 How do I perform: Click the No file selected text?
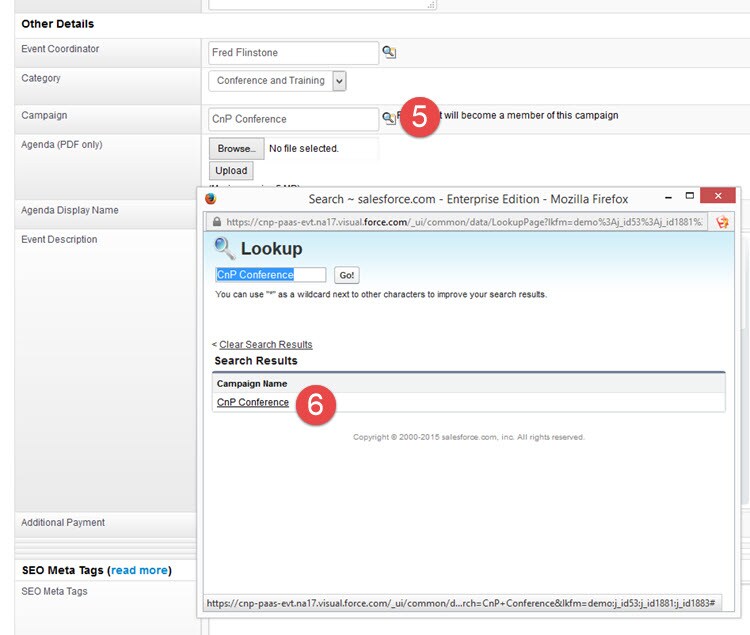[304, 149]
